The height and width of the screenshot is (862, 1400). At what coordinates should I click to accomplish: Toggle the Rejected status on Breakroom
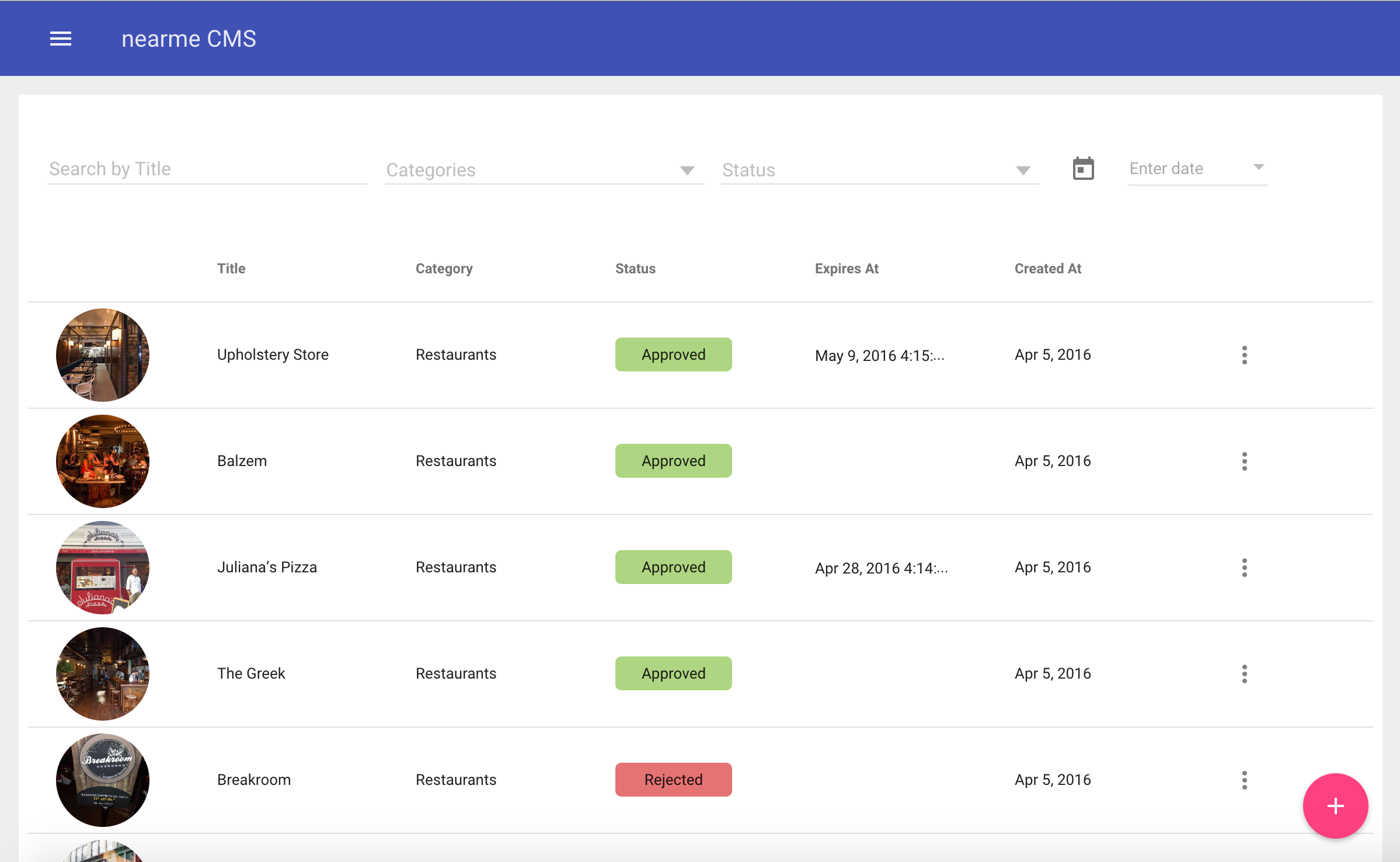click(673, 780)
